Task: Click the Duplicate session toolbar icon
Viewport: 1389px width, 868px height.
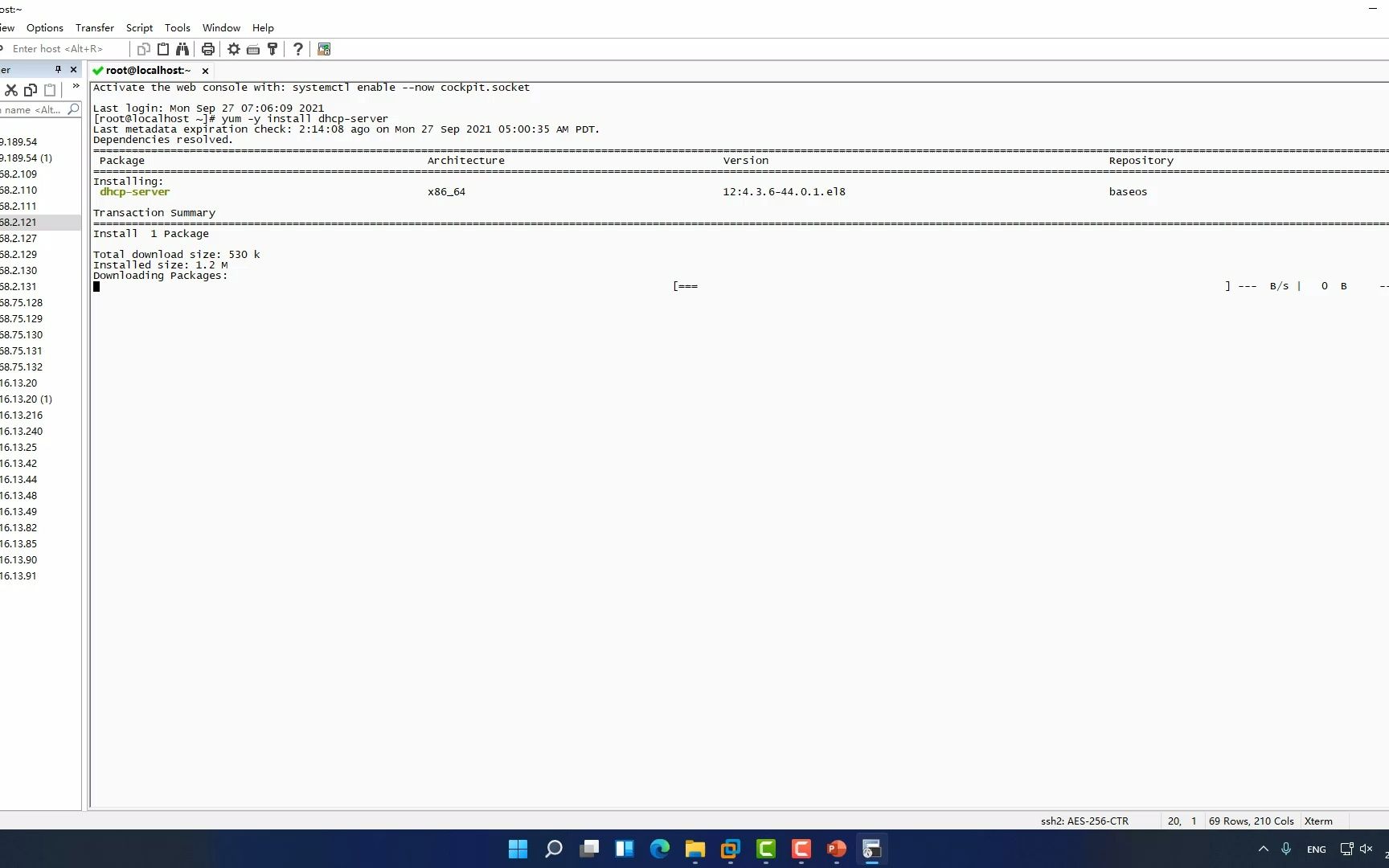Action: coord(143,49)
